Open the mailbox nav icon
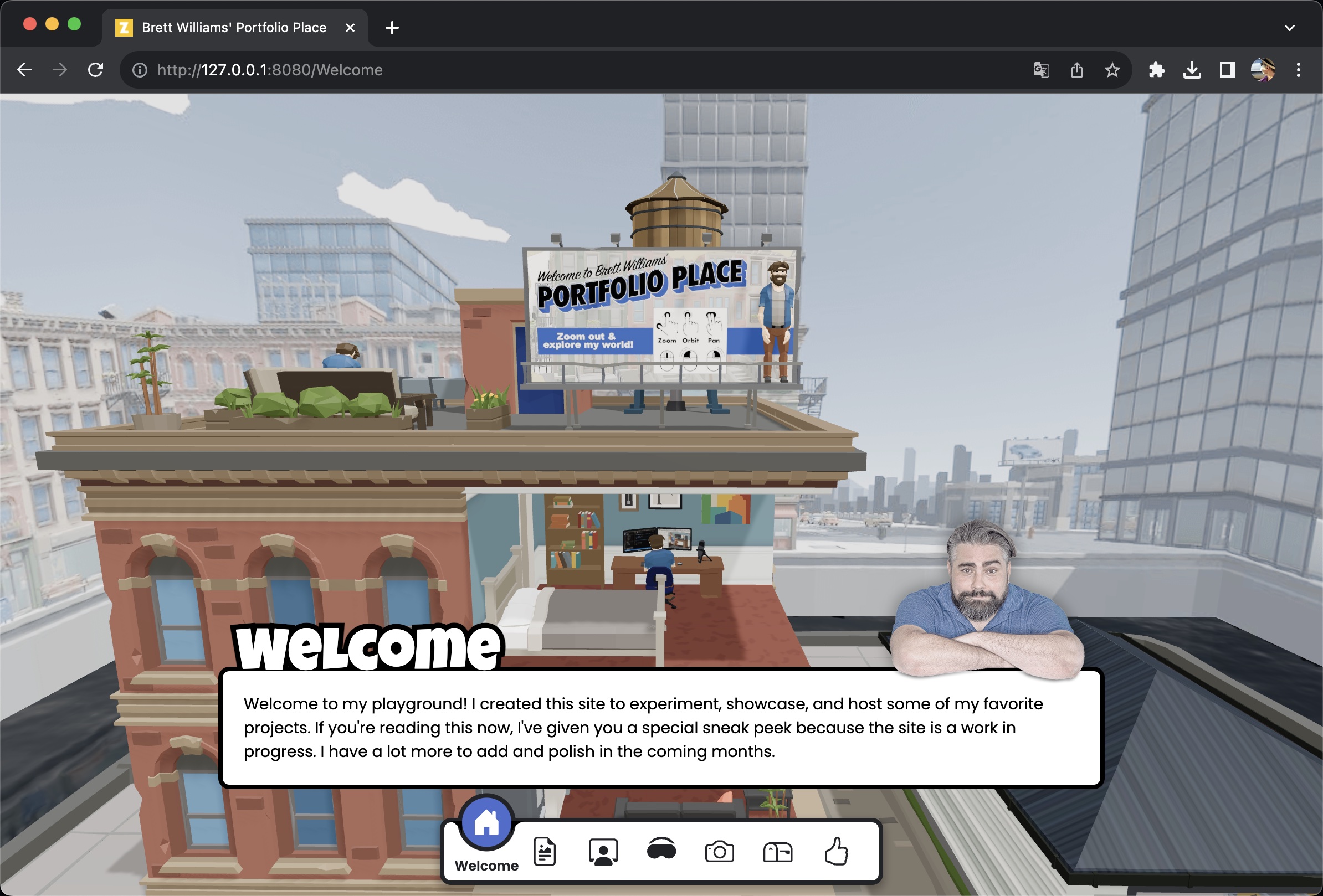 778,852
